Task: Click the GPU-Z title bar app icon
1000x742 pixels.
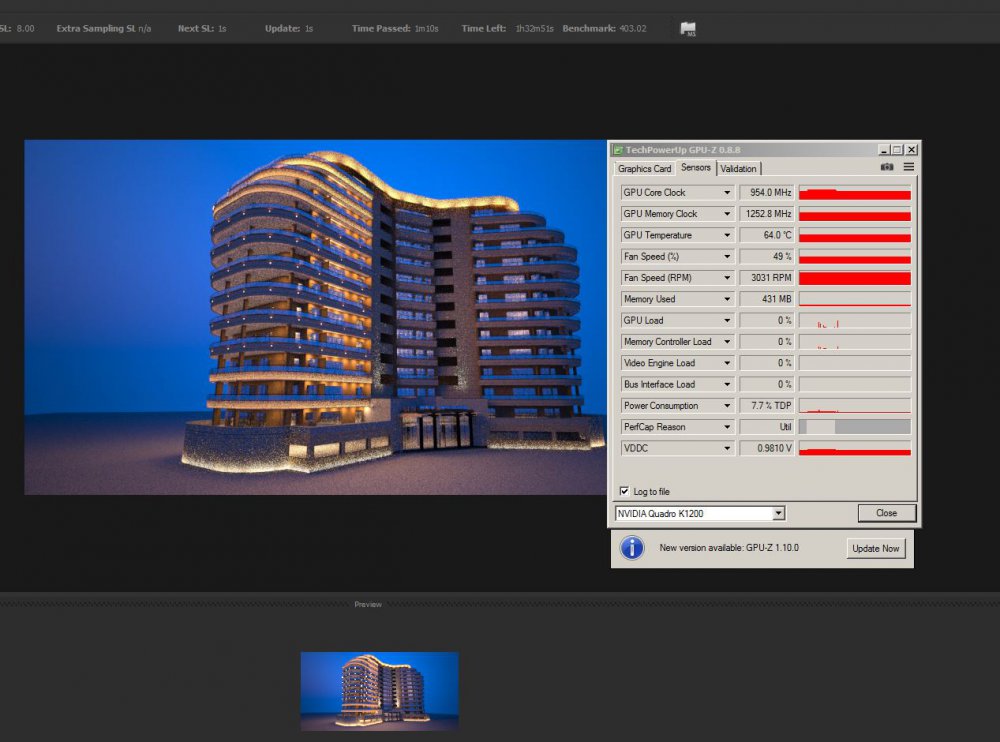Action: click(618, 150)
